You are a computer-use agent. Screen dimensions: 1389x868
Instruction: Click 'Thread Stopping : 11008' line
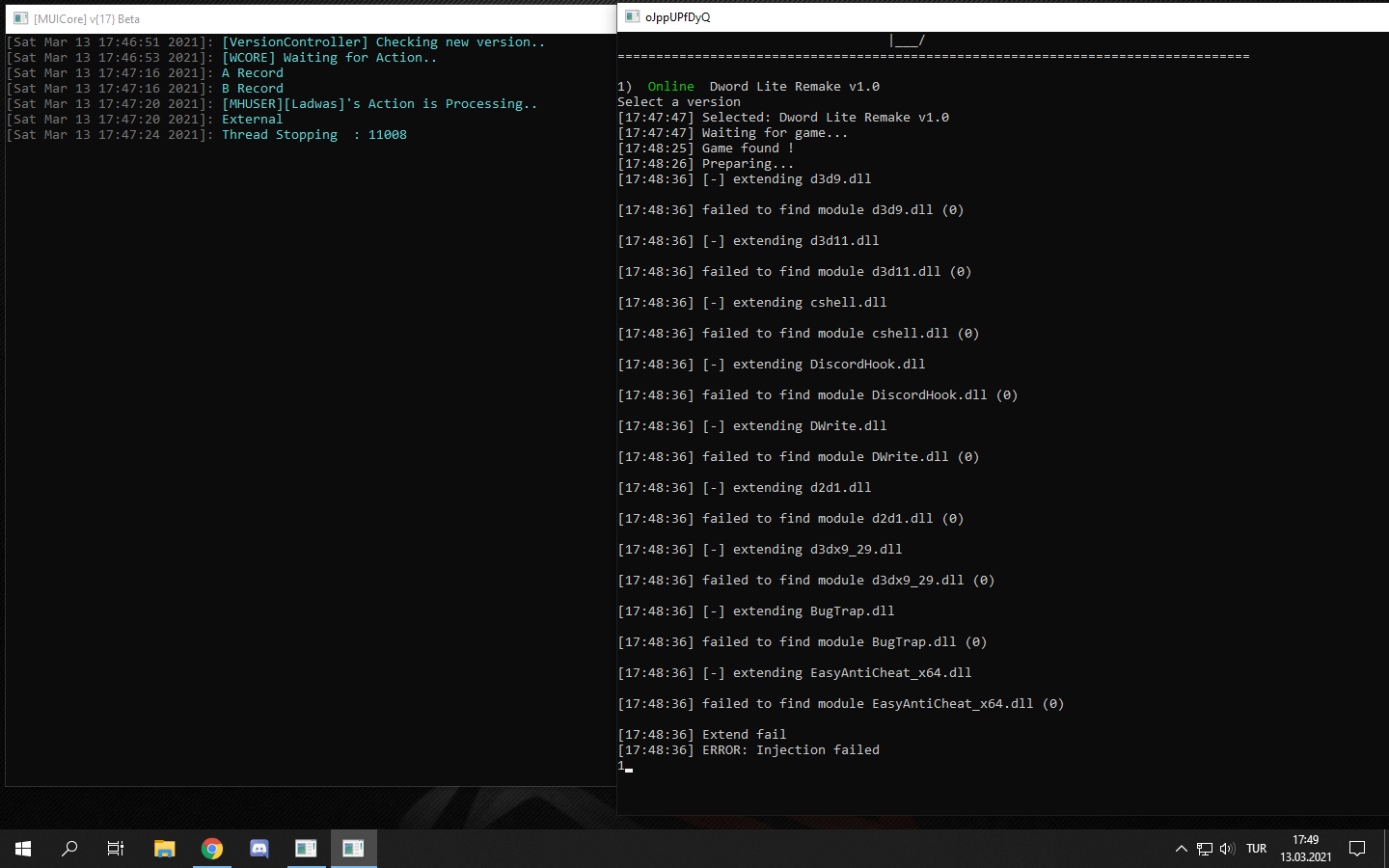pyautogui.click(x=314, y=135)
